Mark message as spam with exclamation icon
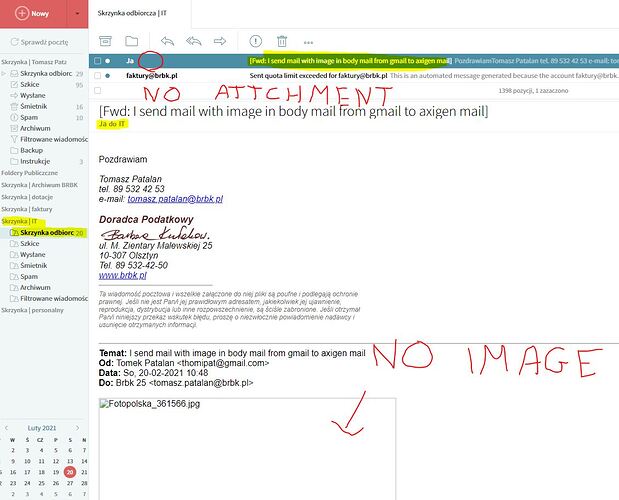The image size is (619, 500). click(x=255, y=41)
